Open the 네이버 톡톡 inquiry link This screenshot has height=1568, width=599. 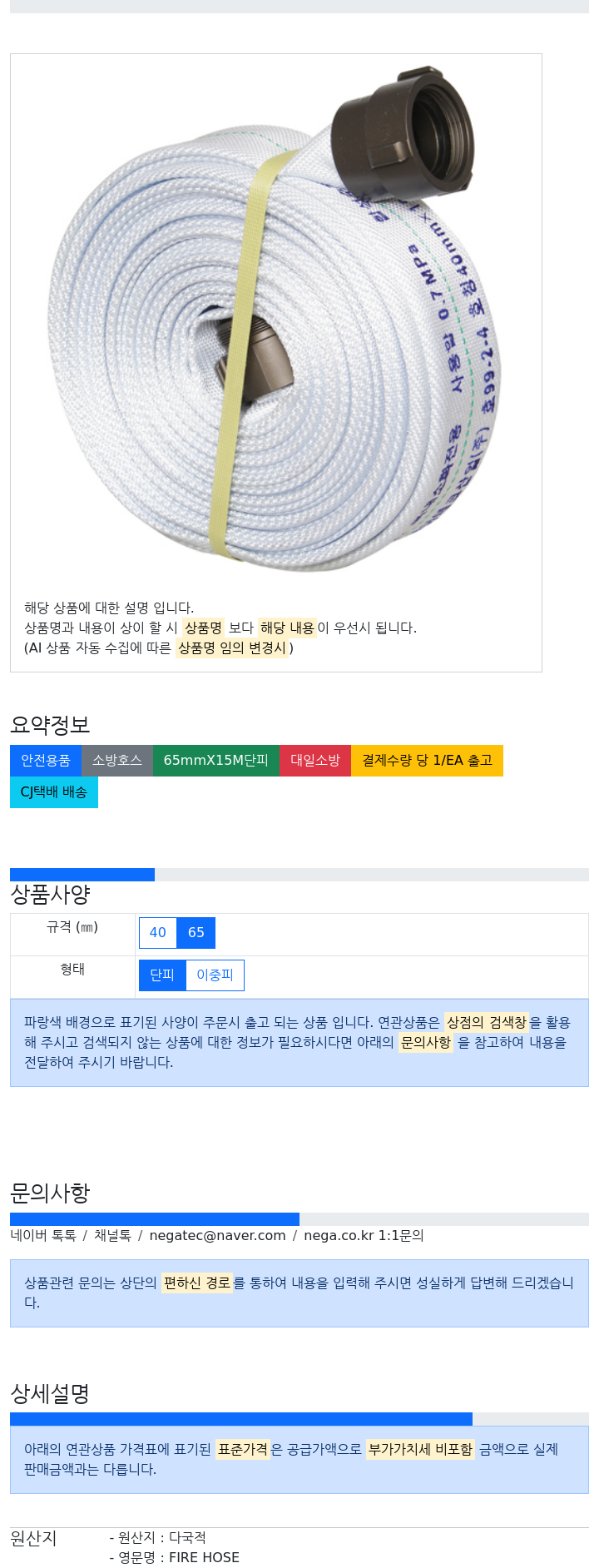click(43, 1235)
